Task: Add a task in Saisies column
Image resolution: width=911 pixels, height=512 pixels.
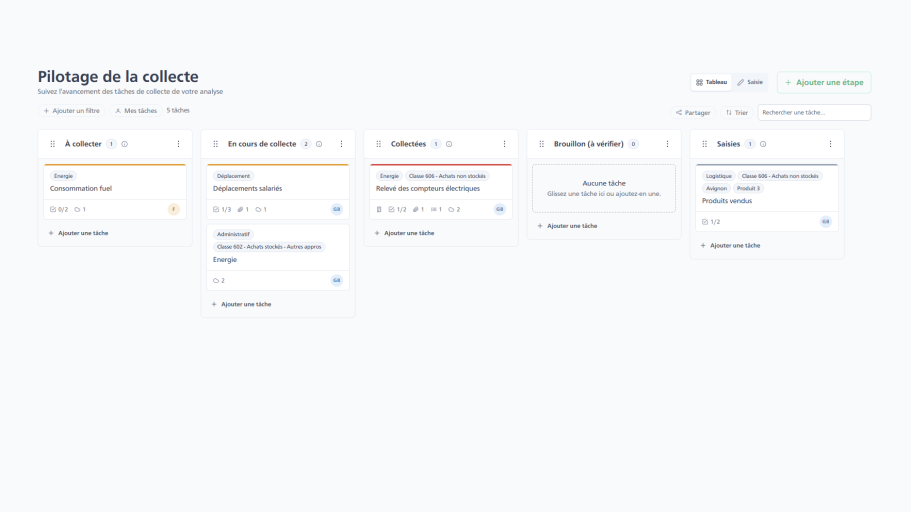Action: click(730, 246)
